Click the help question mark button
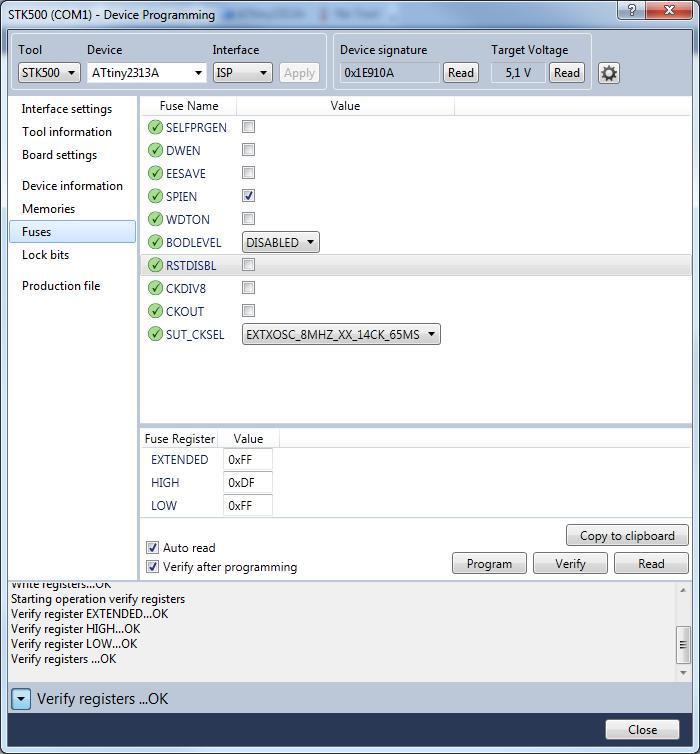This screenshot has width=700, height=754. (631, 10)
